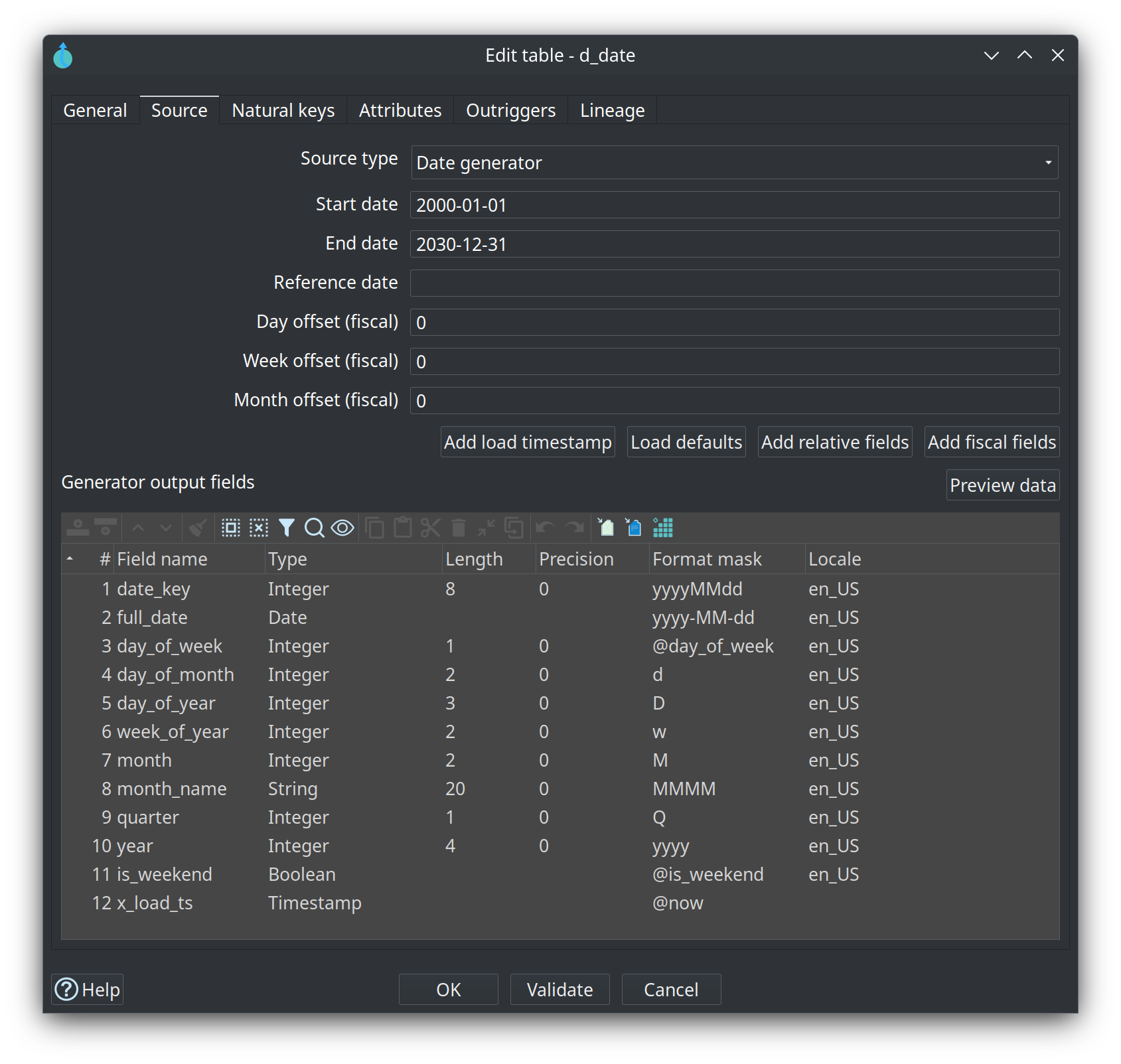Click the trash delete icon
The height and width of the screenshot is (1064, 1121).
coord(459,528)
